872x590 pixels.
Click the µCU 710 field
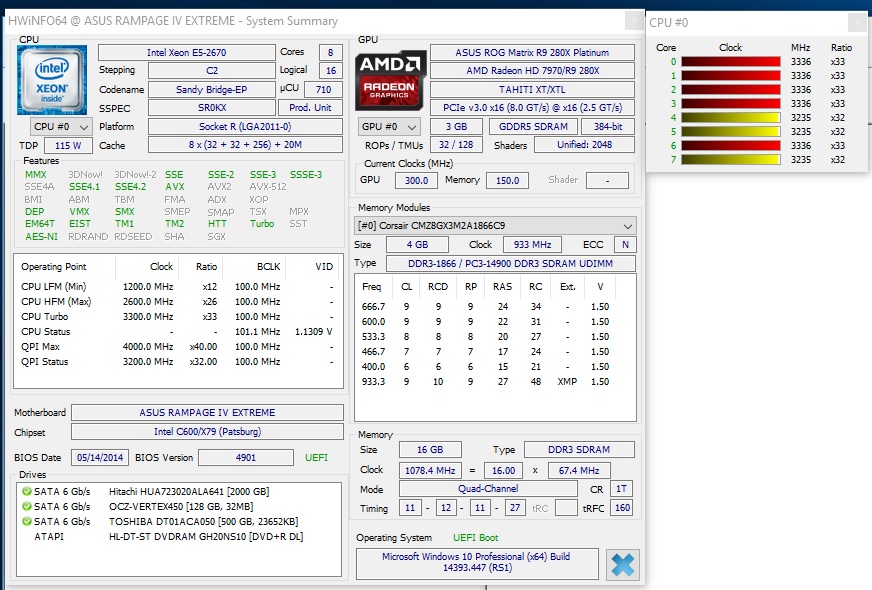click(x=323, y=90)
